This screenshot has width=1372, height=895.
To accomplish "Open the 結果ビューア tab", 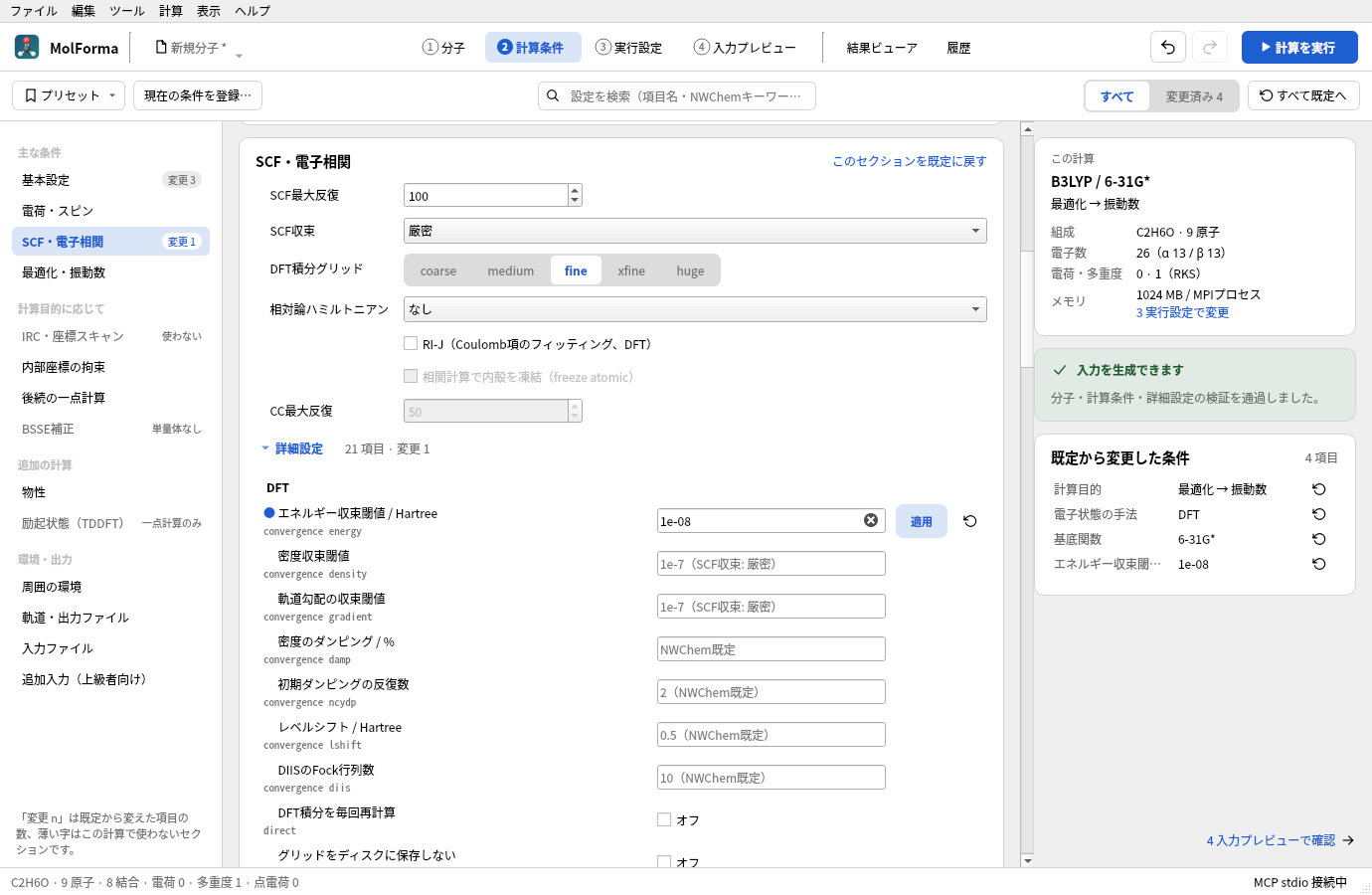I will pos(882,48).
